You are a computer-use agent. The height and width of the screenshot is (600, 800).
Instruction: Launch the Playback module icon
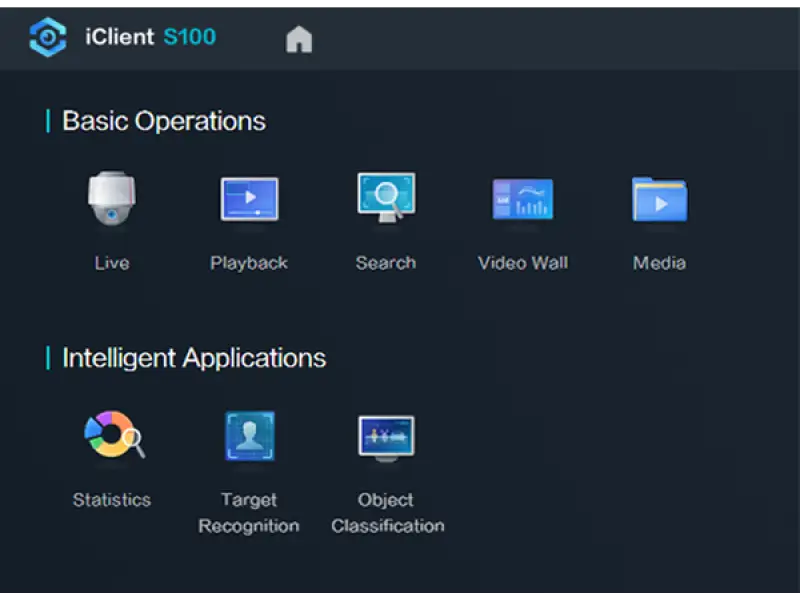pyautogui.click(x=249, y=199)
